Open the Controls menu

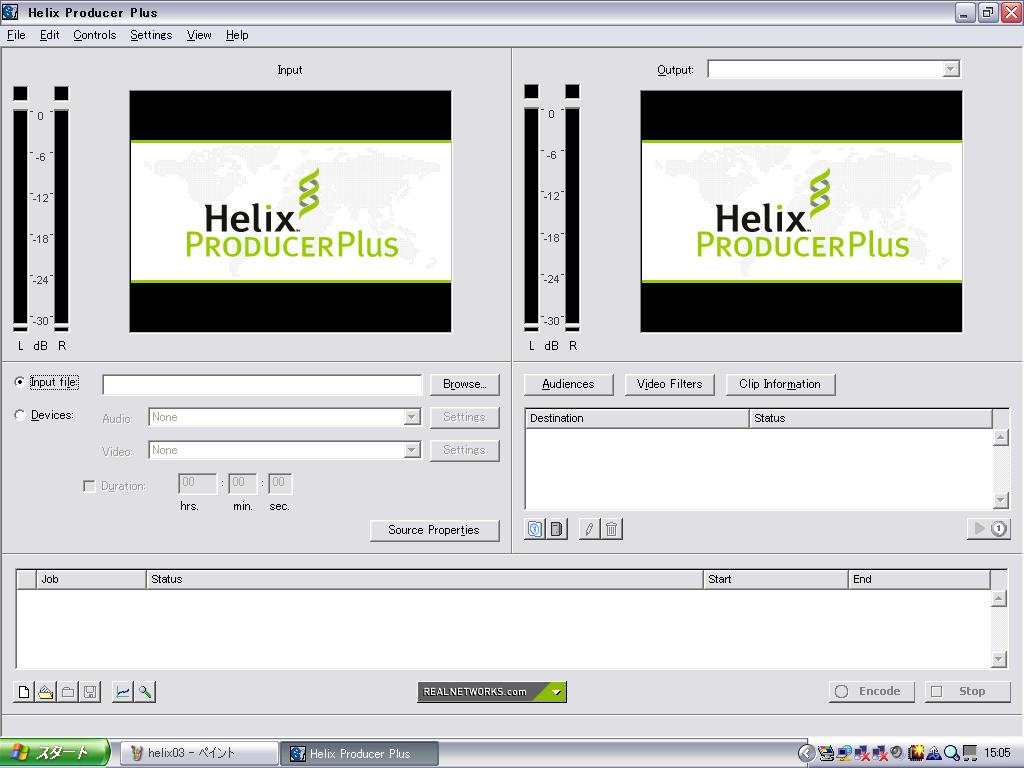click(95, 35)
